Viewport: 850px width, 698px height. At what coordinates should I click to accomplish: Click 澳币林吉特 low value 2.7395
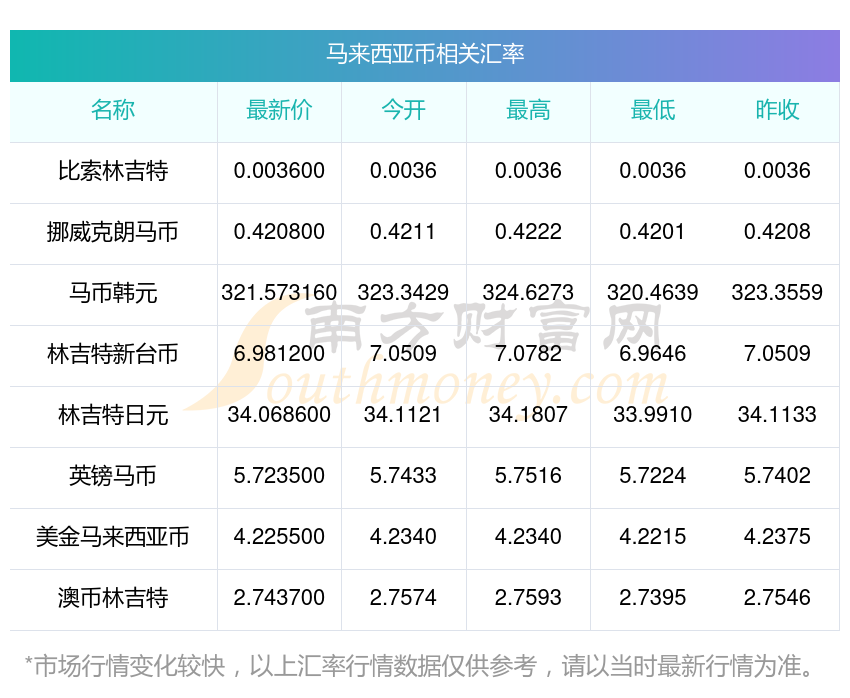(653, 598)
